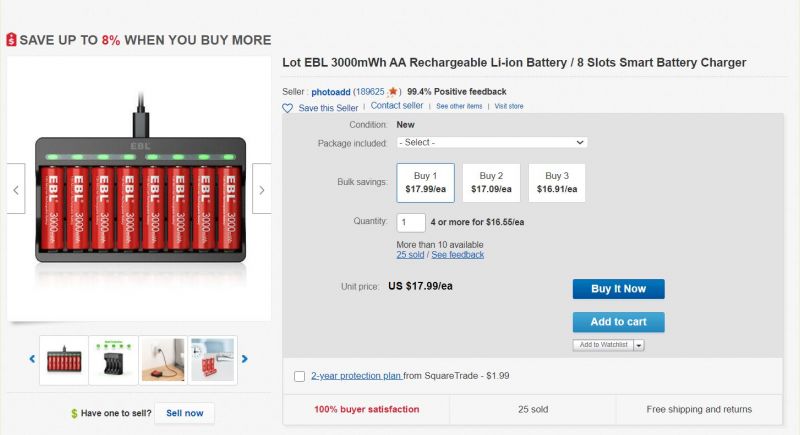The image size is (800, 435).
Task: Select the Buy 2 at $17.09/ea option
Action: point(491,183)
